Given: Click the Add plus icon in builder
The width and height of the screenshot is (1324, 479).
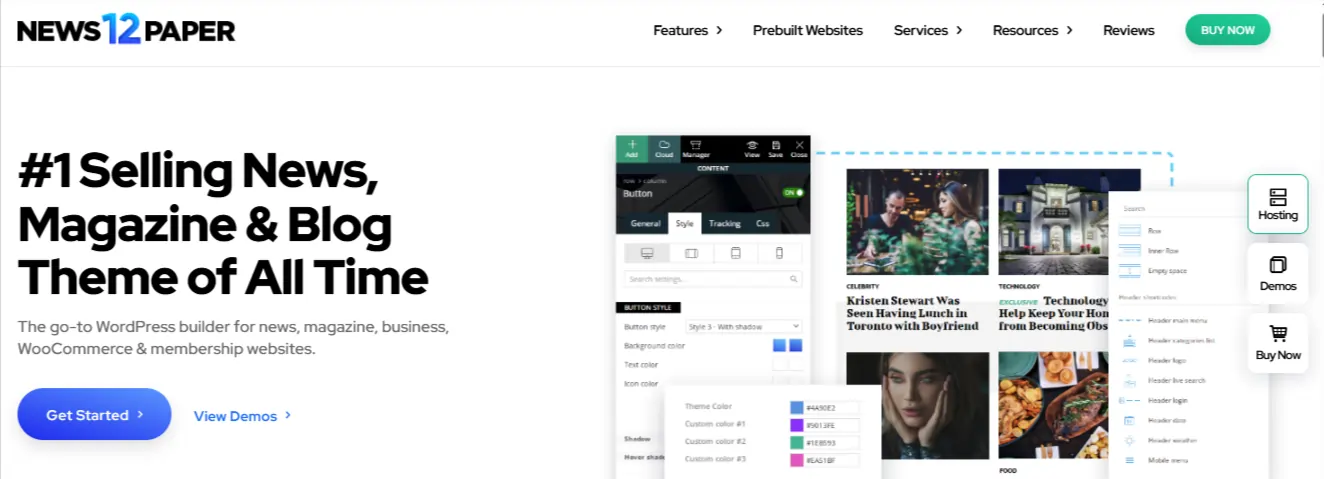Looking at the screenshot, I should 632,146.
